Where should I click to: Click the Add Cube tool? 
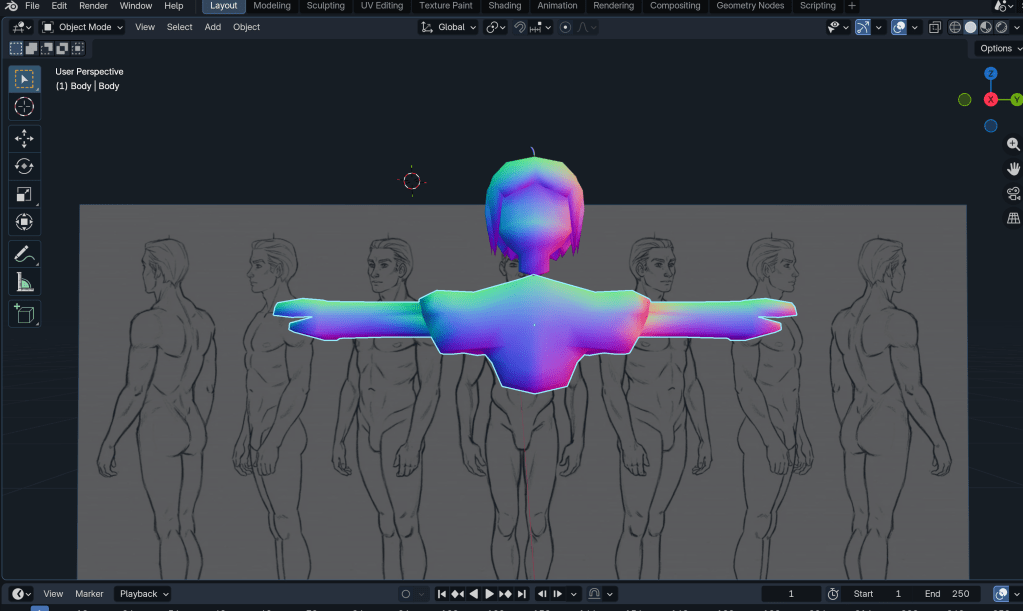point(24,314)
